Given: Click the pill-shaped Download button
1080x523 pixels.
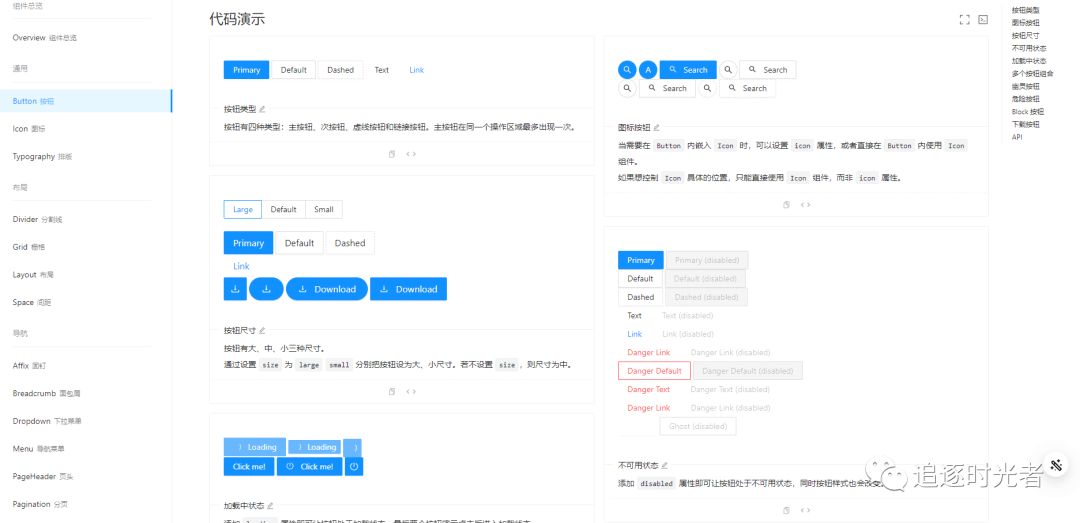Looking at the screenshot, I should 326,289.
